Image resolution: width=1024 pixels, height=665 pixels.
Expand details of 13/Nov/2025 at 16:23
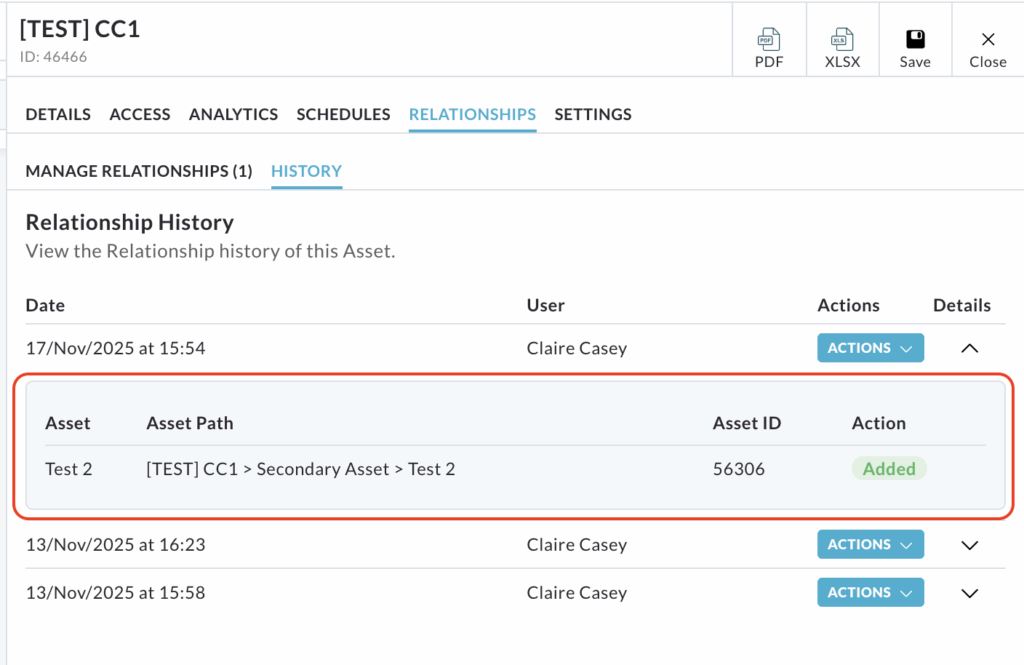[x=968, y=546]
